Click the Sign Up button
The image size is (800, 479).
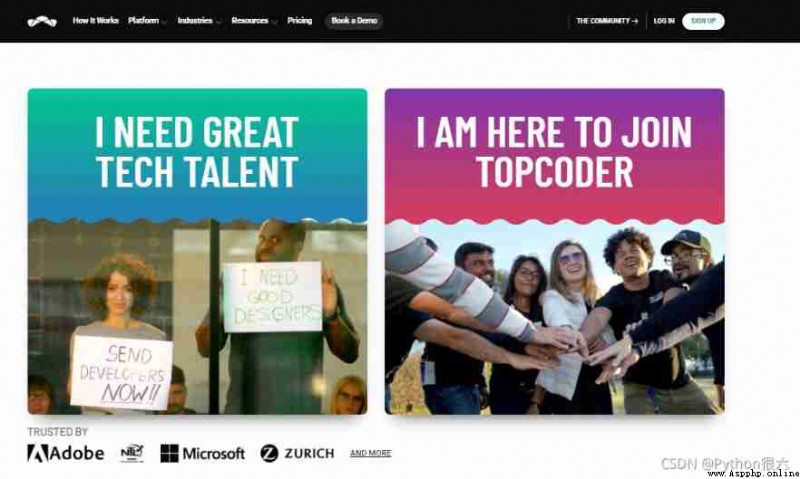[703, 21]
